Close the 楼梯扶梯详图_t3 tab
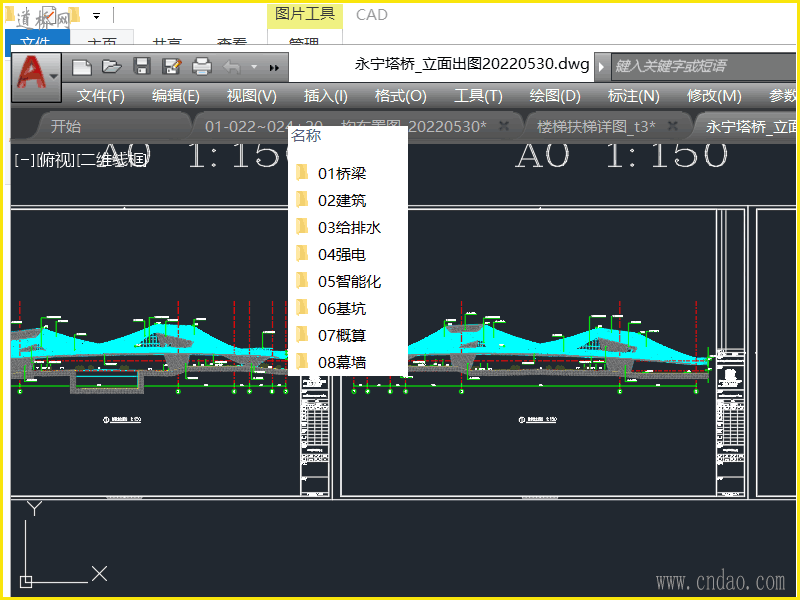800x600 pixels. coord(673,126)
